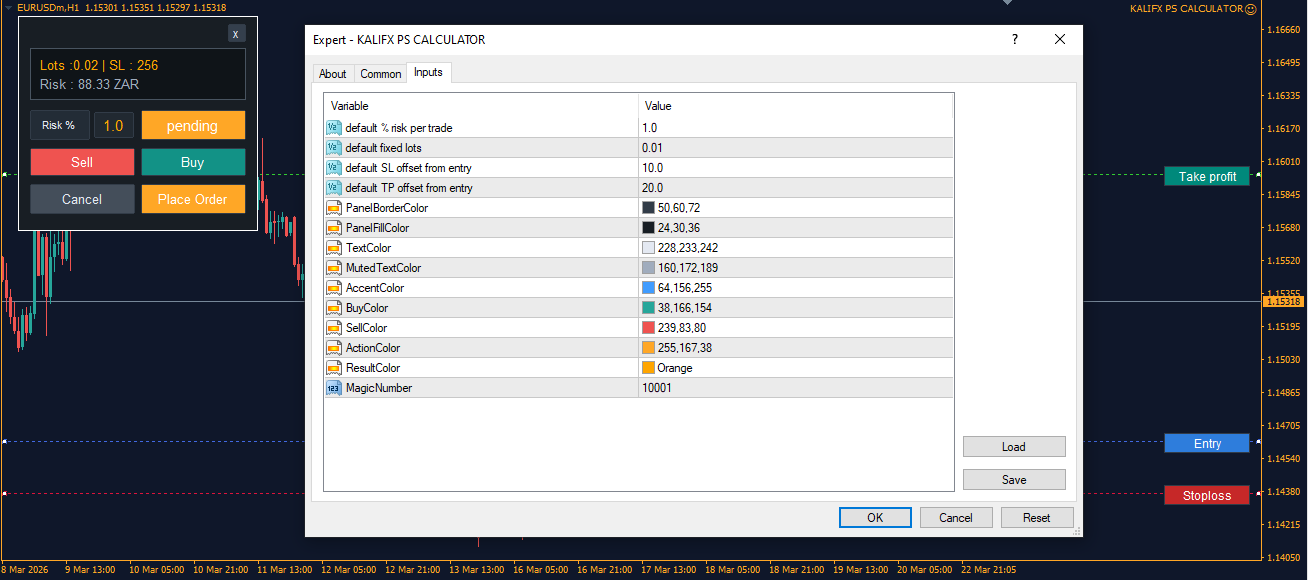
Task: Click the icon beside default % risk per trade
Action: click(334, 127)
